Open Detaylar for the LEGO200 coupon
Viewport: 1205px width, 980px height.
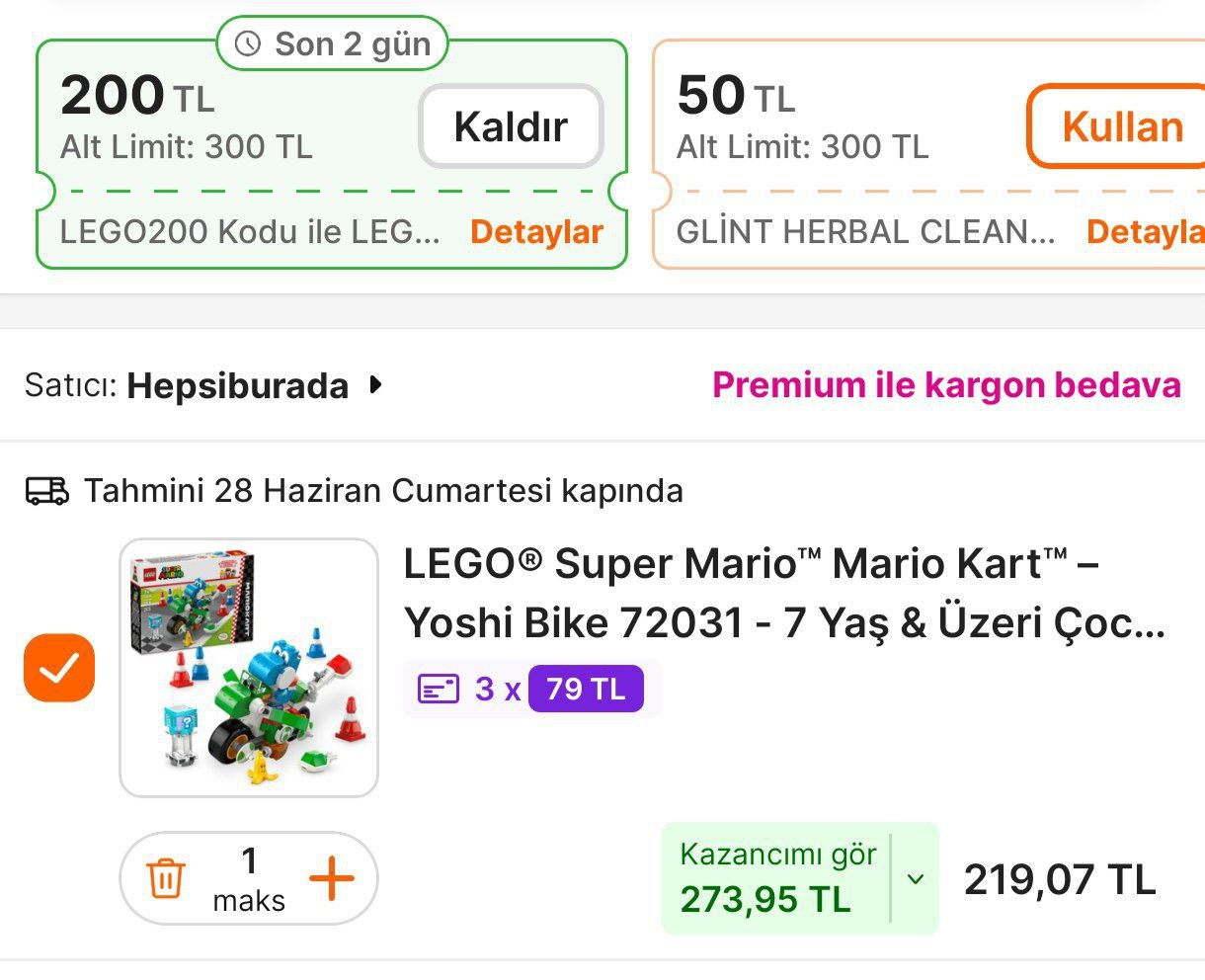536,232
